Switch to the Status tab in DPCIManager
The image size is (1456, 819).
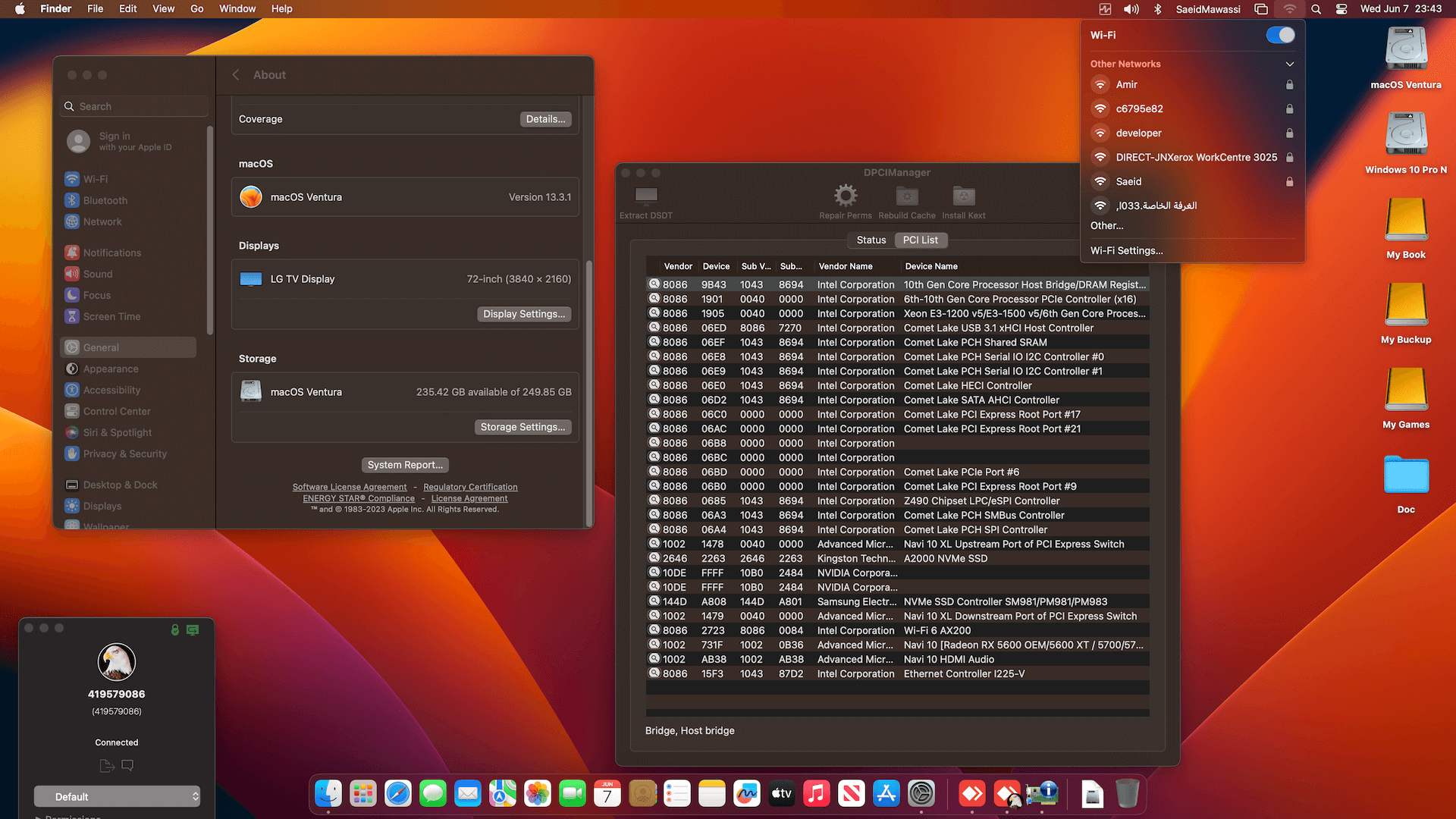coord(871,240)
